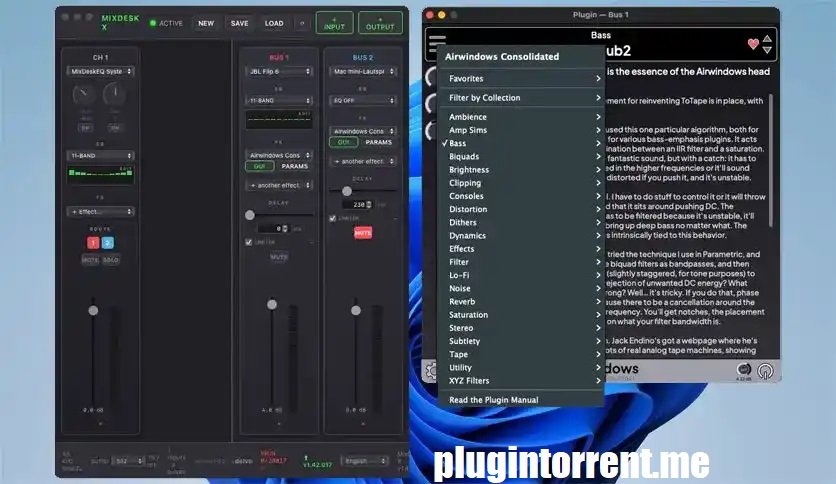Open the Consoles category submenu
The image size is (836, 484).
click(521, 196)
